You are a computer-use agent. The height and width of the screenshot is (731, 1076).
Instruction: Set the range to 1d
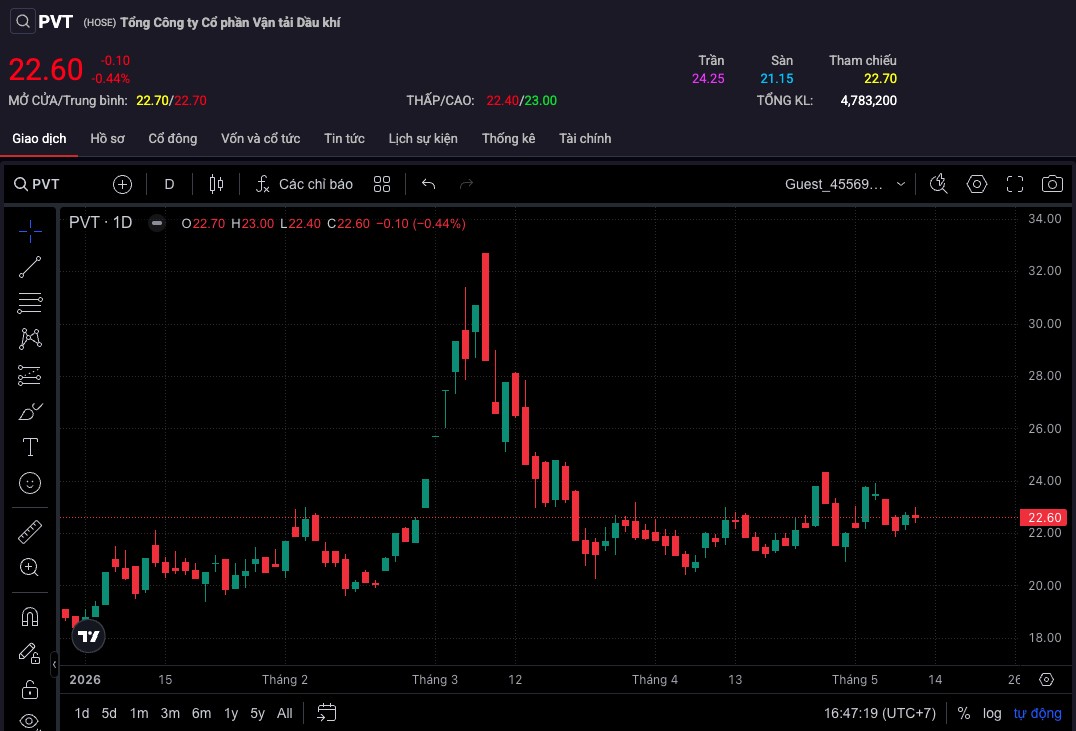click(82, 713)
